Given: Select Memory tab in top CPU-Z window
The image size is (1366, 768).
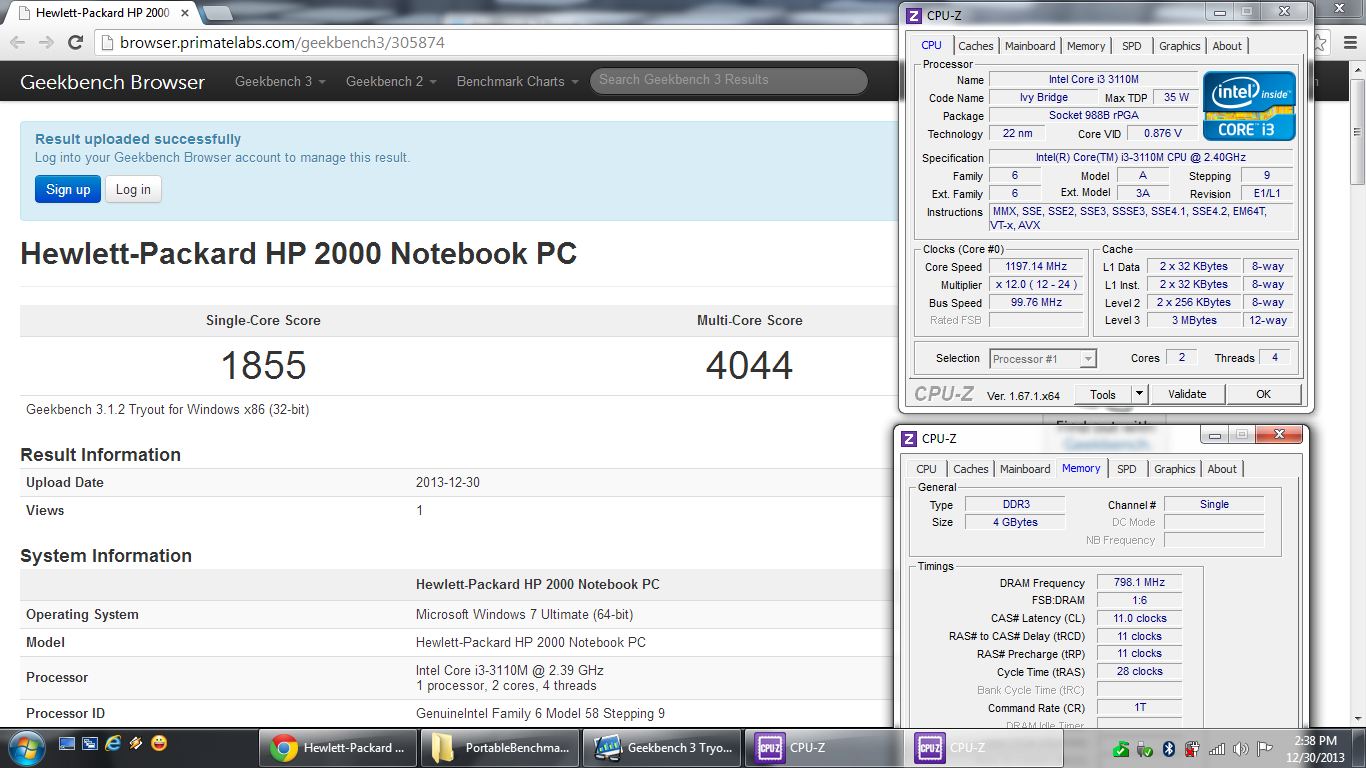Looking at the screenshot, I should pos(1086,46).
